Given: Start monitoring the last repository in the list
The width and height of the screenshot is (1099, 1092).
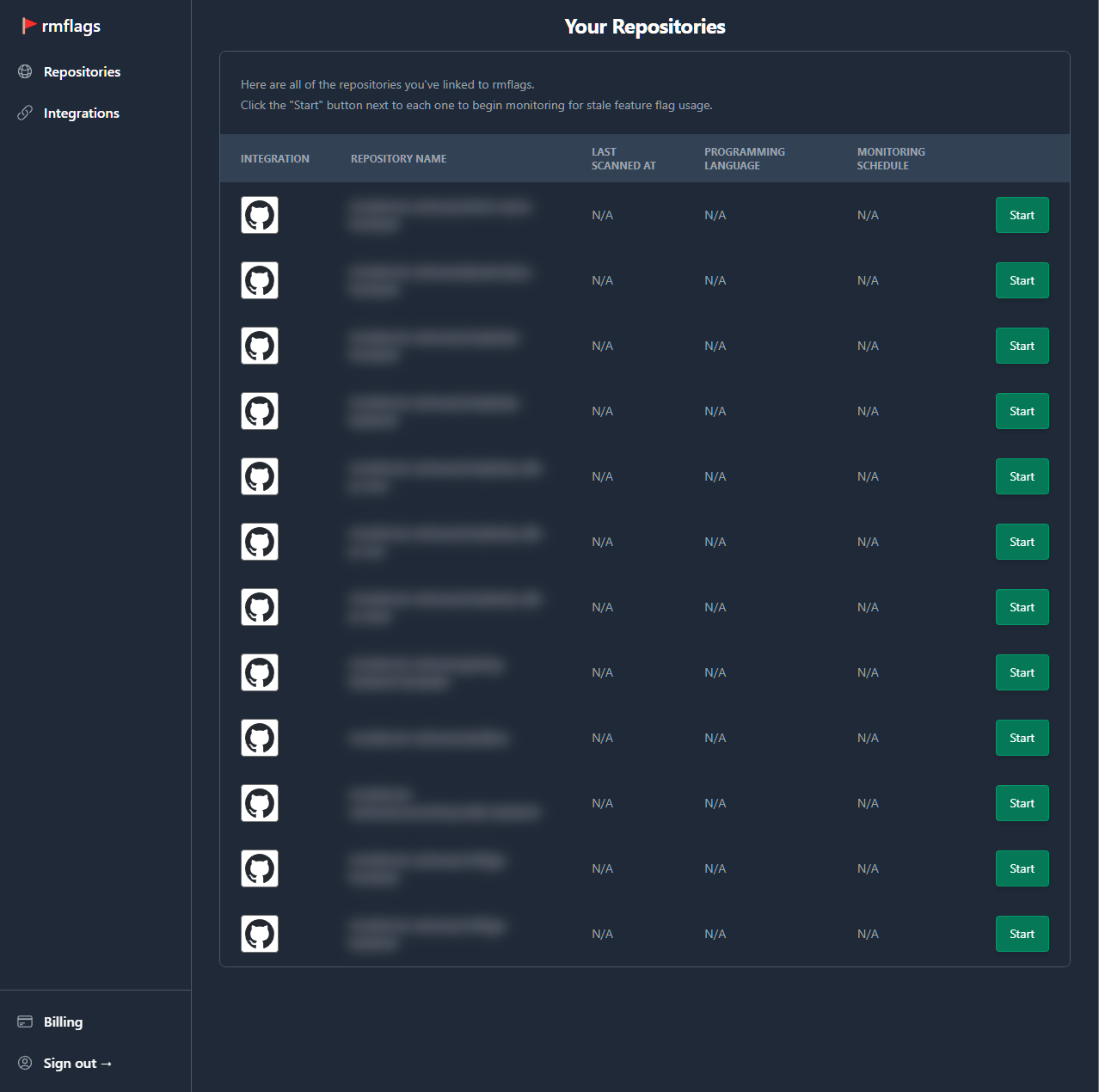Looking at the screenshot, I should 1022,934.
